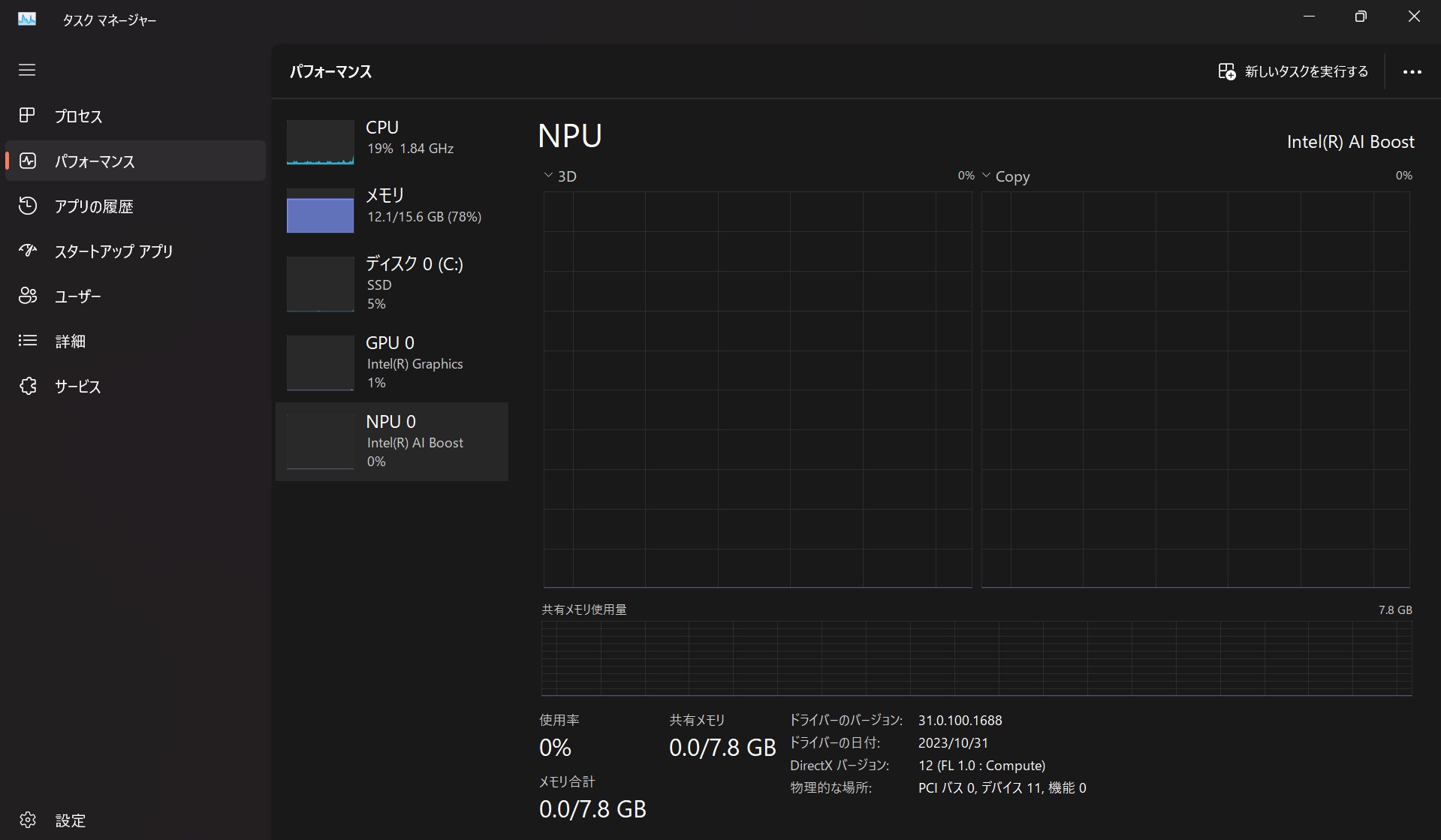Click DirectX value 12 (FL 1.0 : Compute)
This screenshot has height=840, width=1441.
pos(981,765)
